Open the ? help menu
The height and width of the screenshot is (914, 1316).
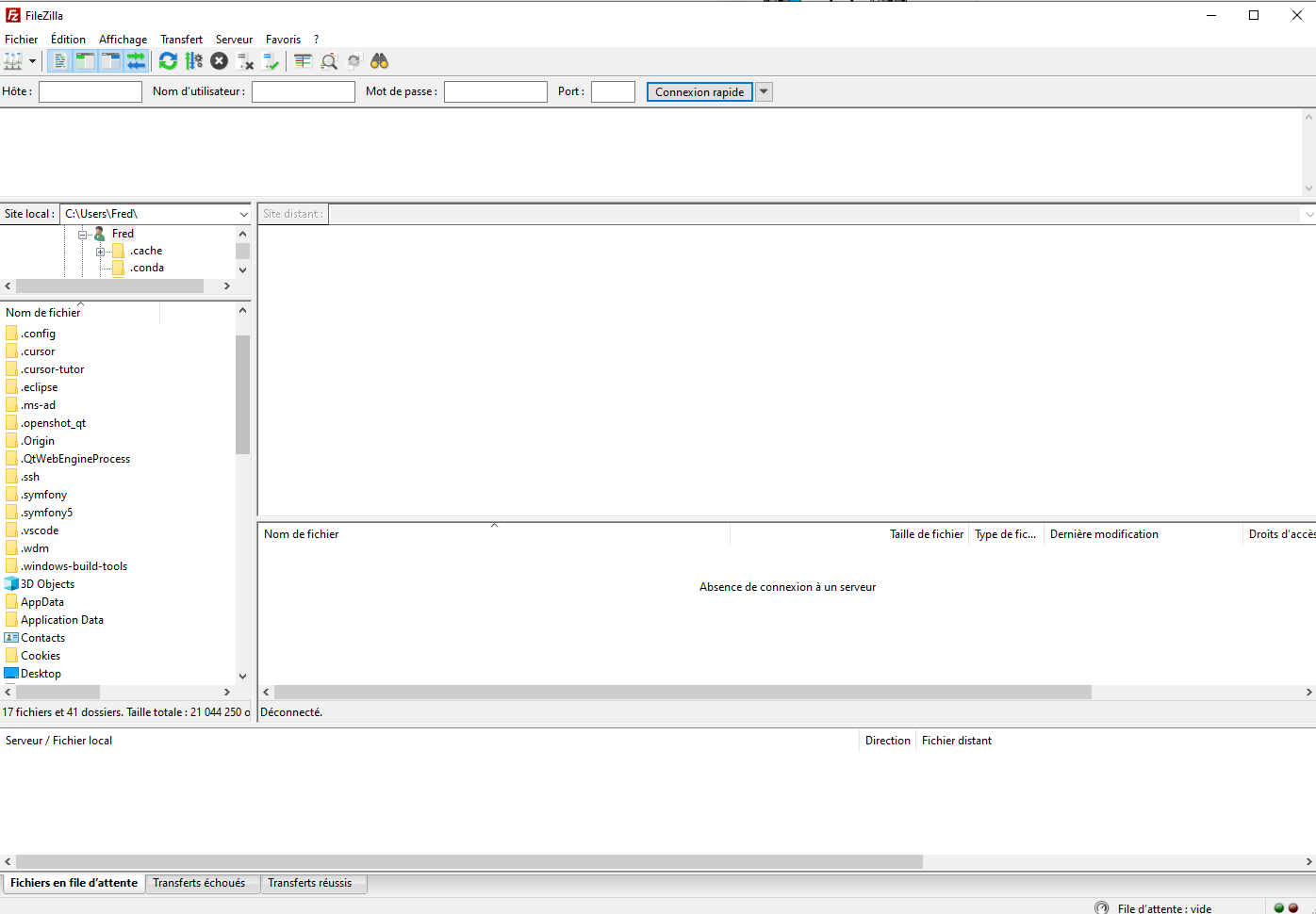(317, 40)
